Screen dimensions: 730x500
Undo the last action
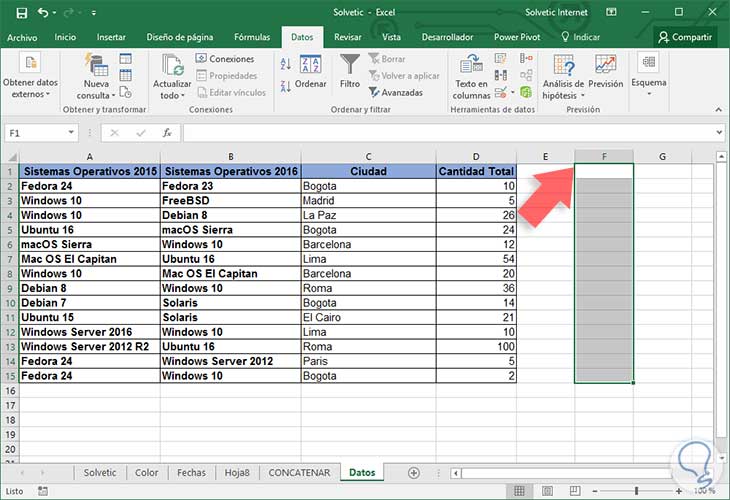(x=43, y=13)
